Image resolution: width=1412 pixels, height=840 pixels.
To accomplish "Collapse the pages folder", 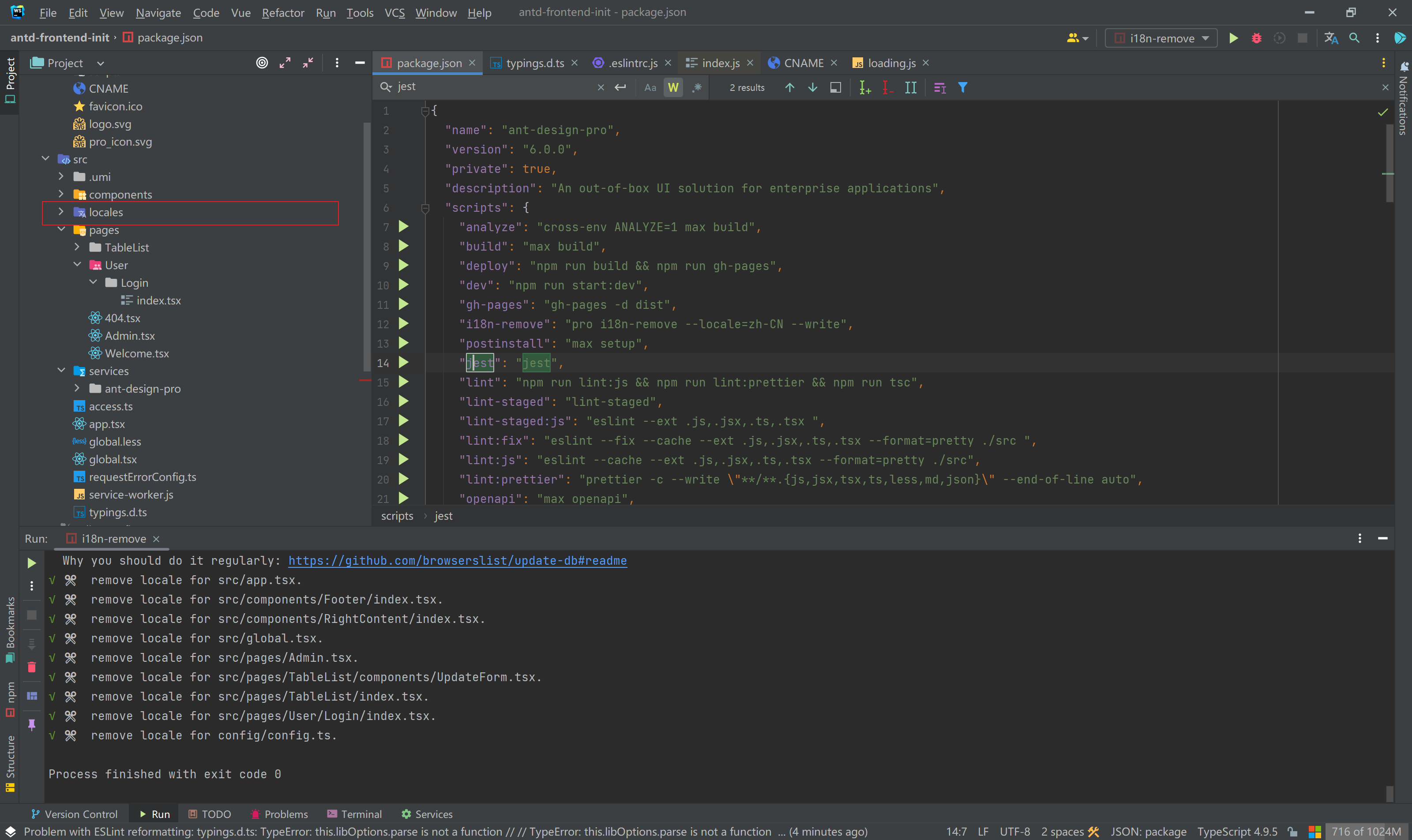I will pyautogui.click(x=61, y=229).
